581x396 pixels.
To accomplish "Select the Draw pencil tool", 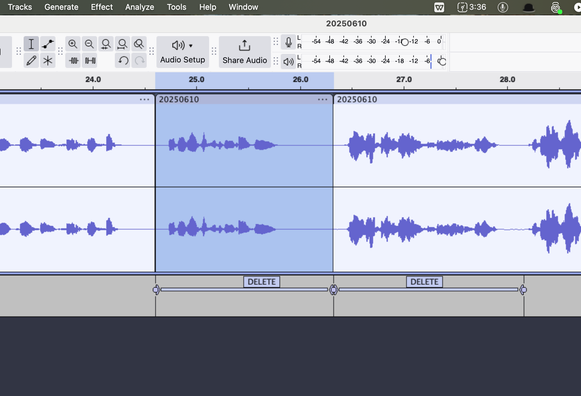I will coord(31,60).
